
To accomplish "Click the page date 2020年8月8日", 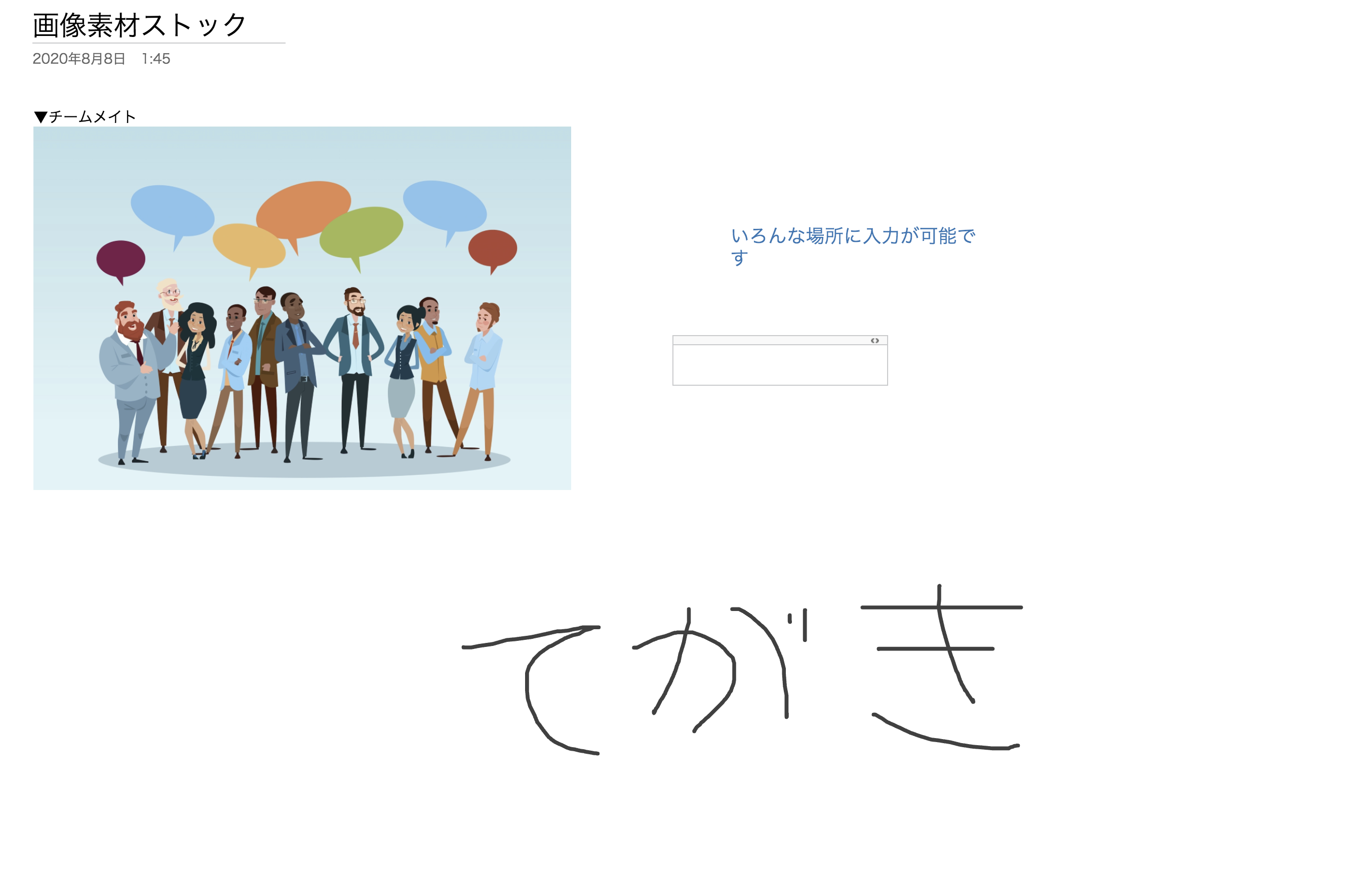I will (x=79, y=59).
